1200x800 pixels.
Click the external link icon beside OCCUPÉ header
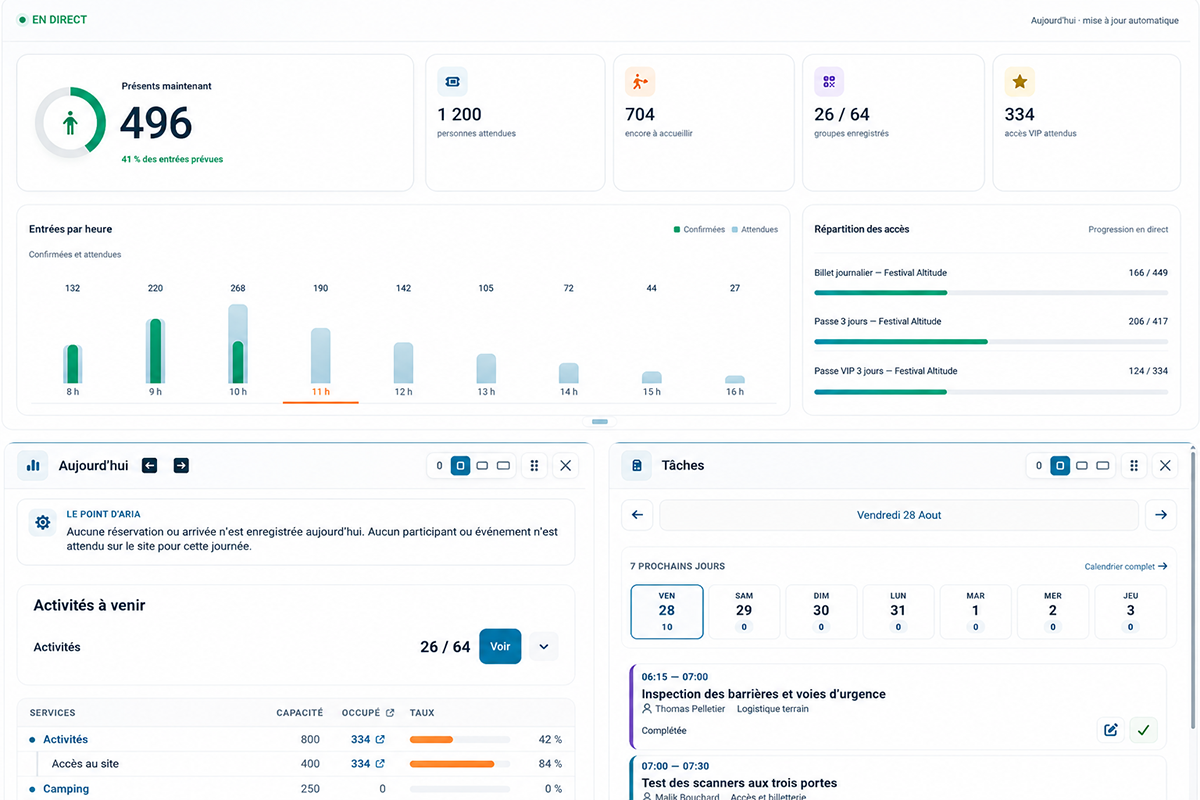(390, 713)
